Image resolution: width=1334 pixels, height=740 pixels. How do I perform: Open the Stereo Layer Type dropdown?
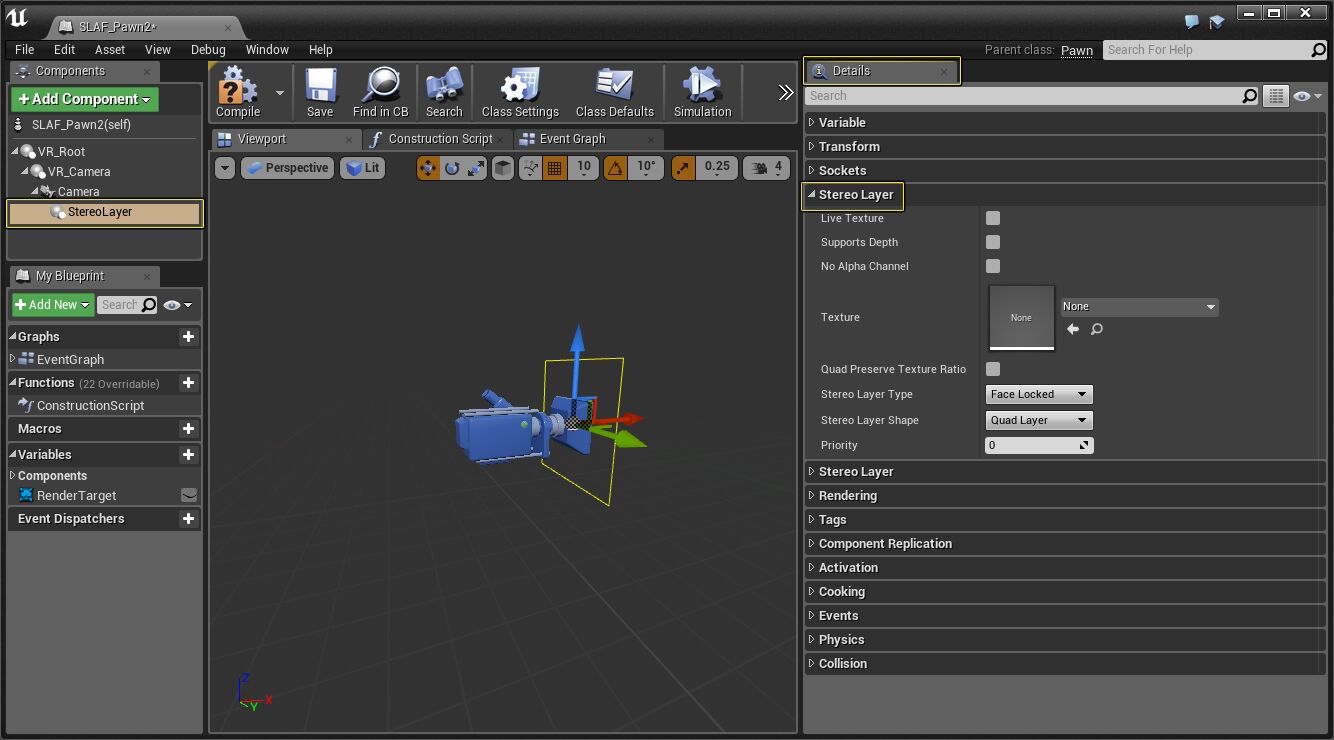[1038, 394]
